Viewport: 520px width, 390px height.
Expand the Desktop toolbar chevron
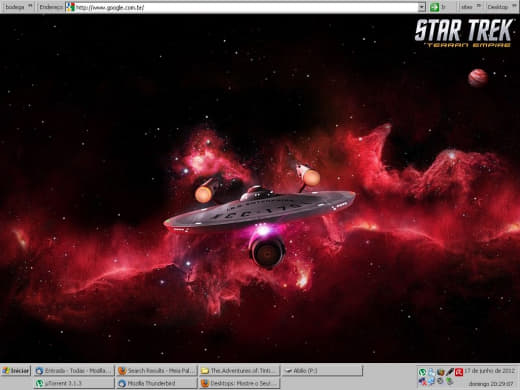[x=514, y=6]
